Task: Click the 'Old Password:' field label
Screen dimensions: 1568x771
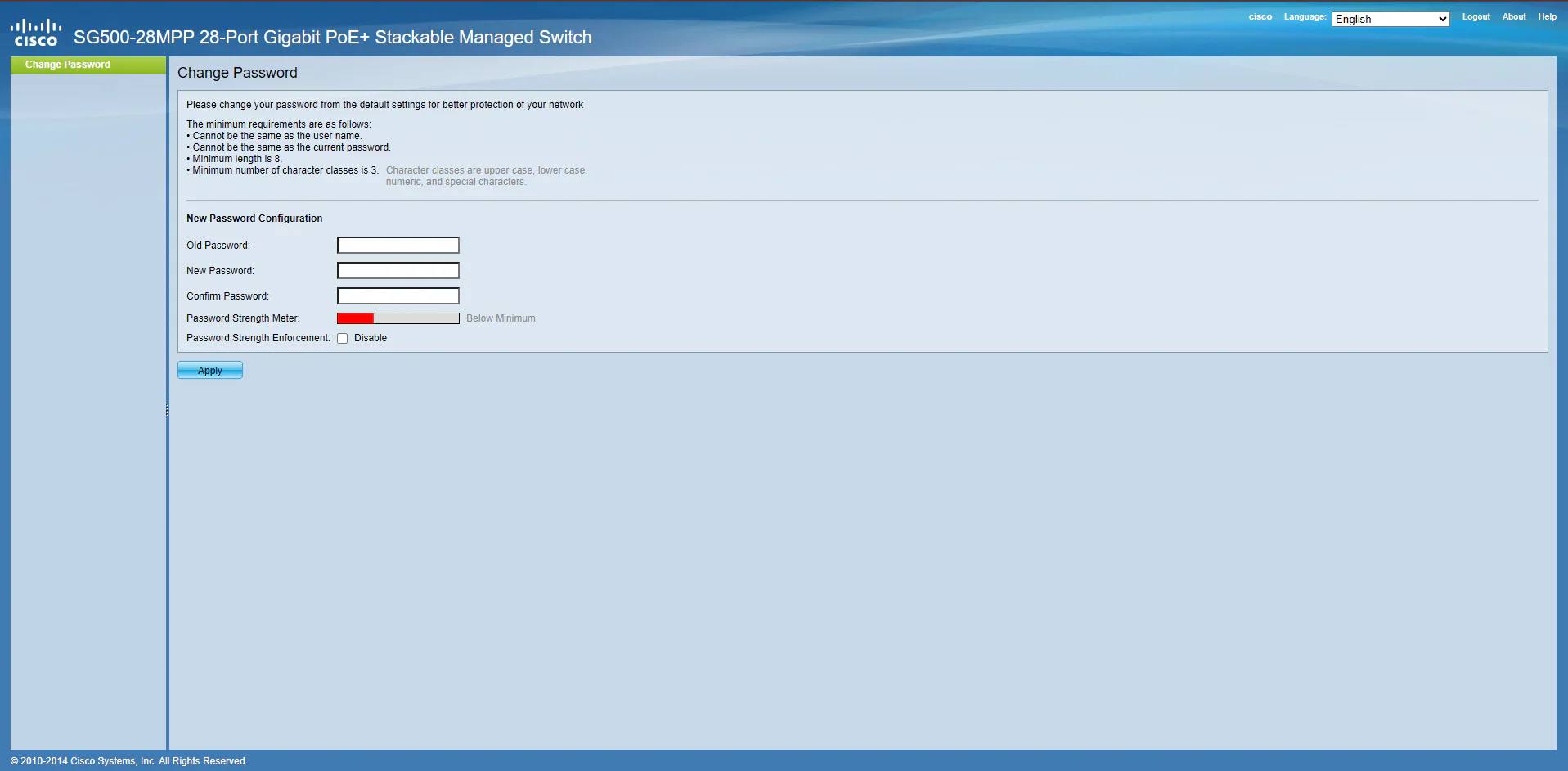Action: click(x=218, y=246)
